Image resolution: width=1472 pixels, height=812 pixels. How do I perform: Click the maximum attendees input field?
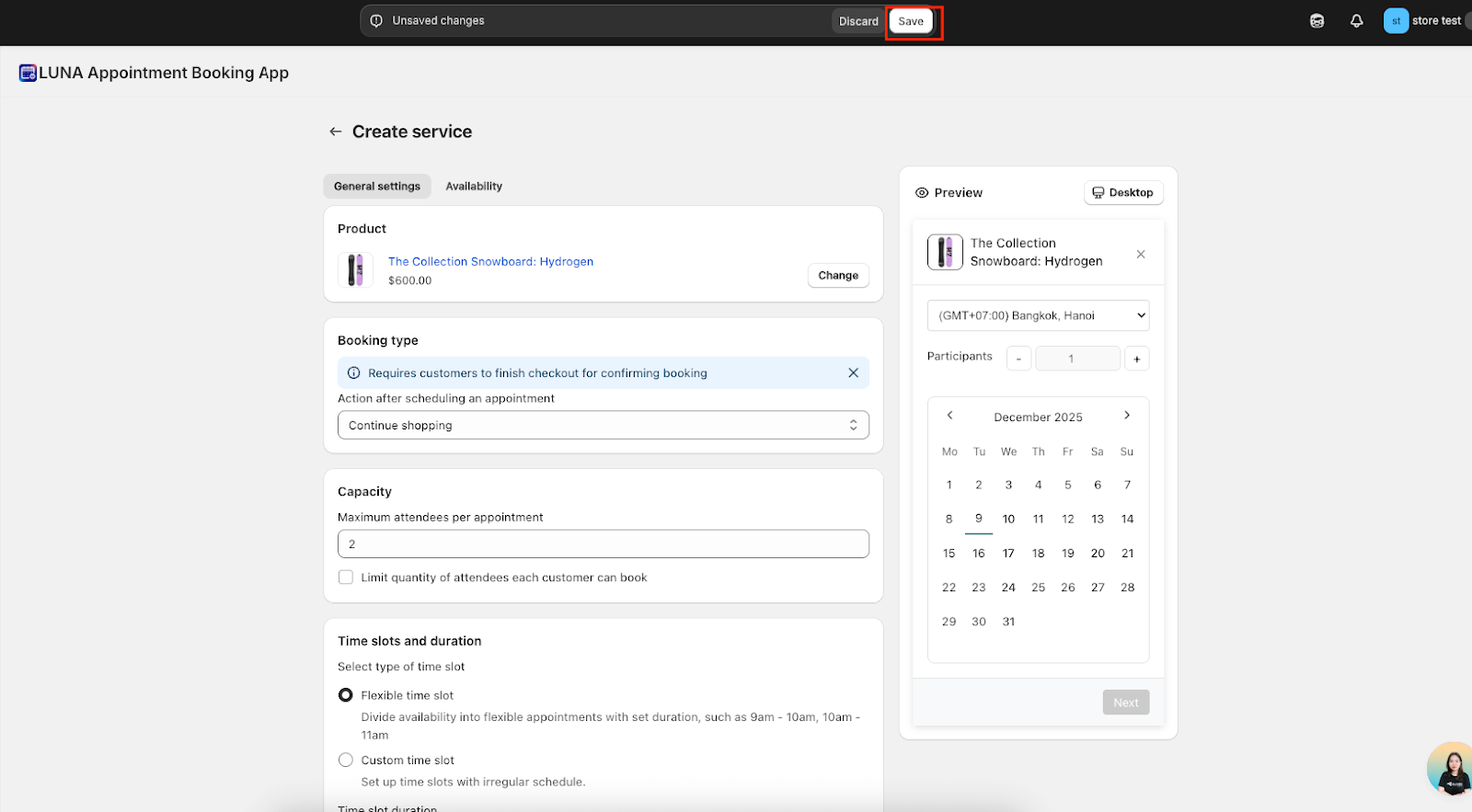pyautogui.click(x=603, y=543)
